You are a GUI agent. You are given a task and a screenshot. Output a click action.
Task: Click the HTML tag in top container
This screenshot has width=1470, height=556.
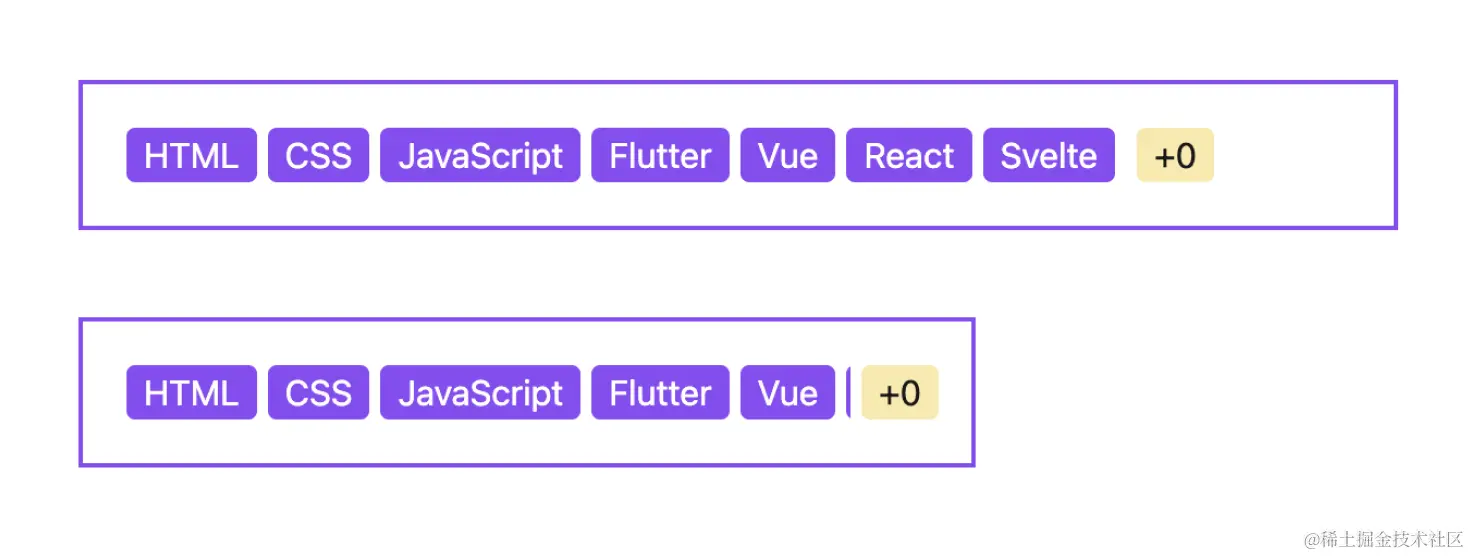tap(191, 155)
